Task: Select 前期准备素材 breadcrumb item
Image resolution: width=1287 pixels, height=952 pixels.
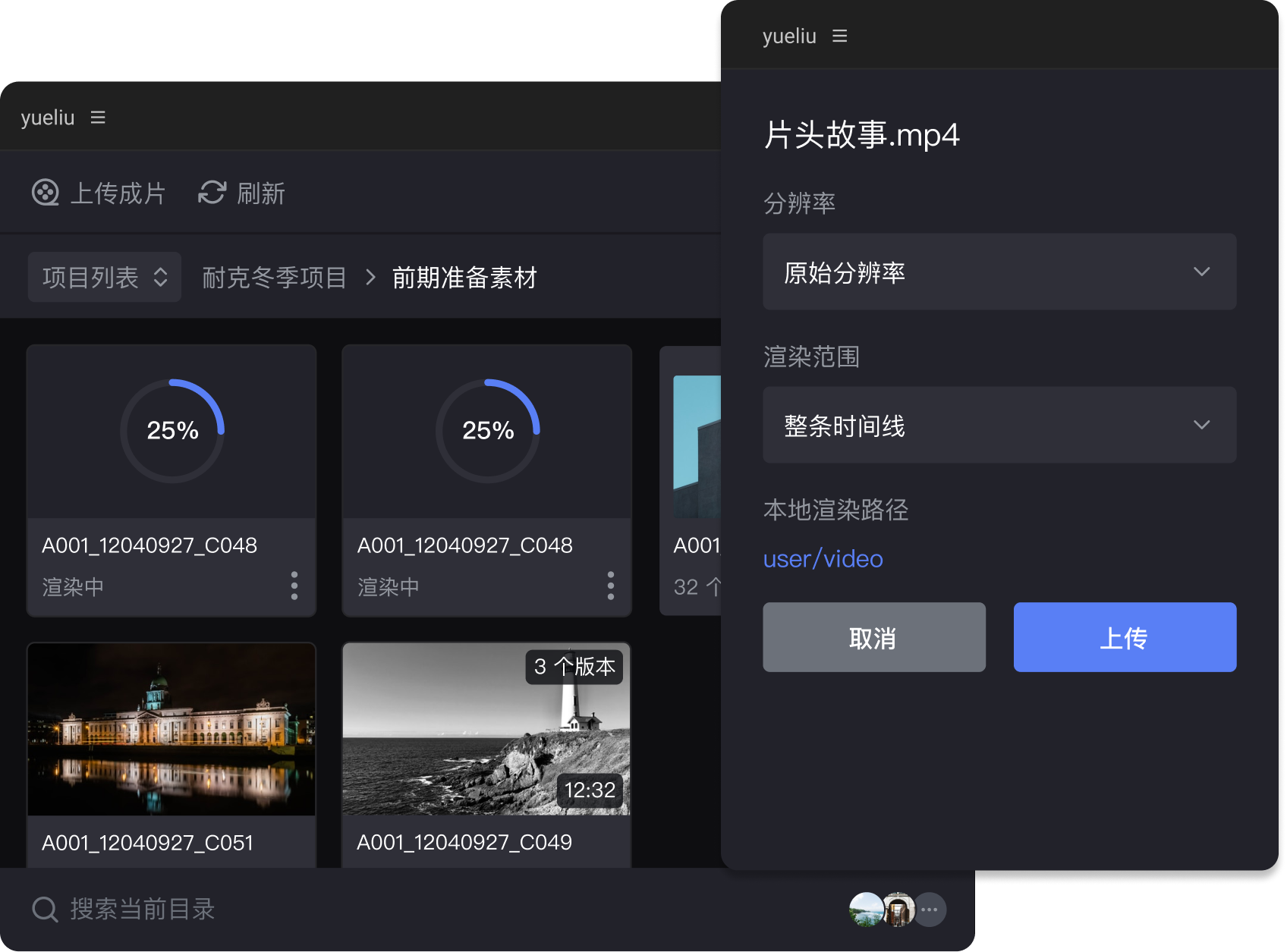Action: point(464,278)
